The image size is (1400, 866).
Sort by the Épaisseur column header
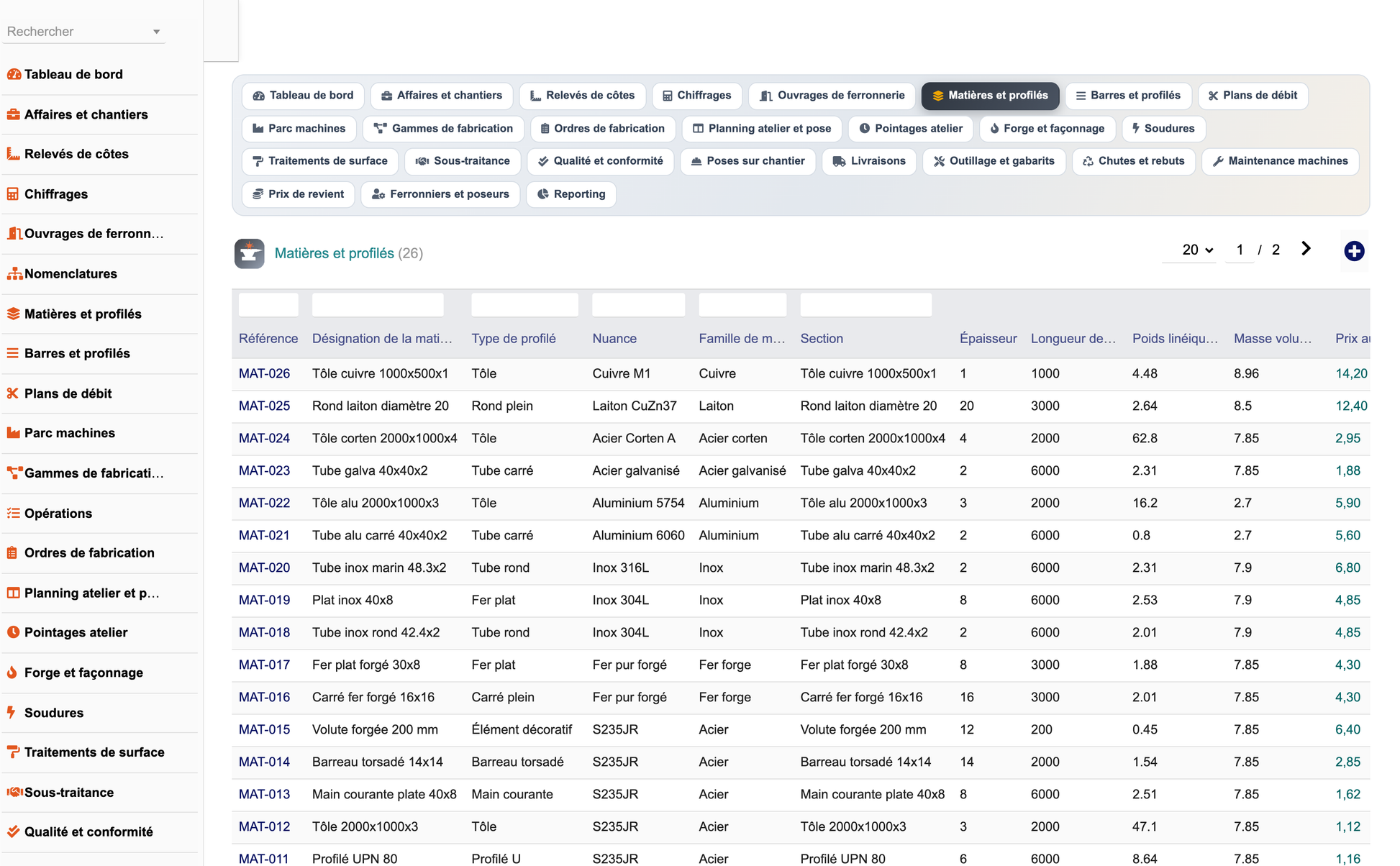point(988,339)
